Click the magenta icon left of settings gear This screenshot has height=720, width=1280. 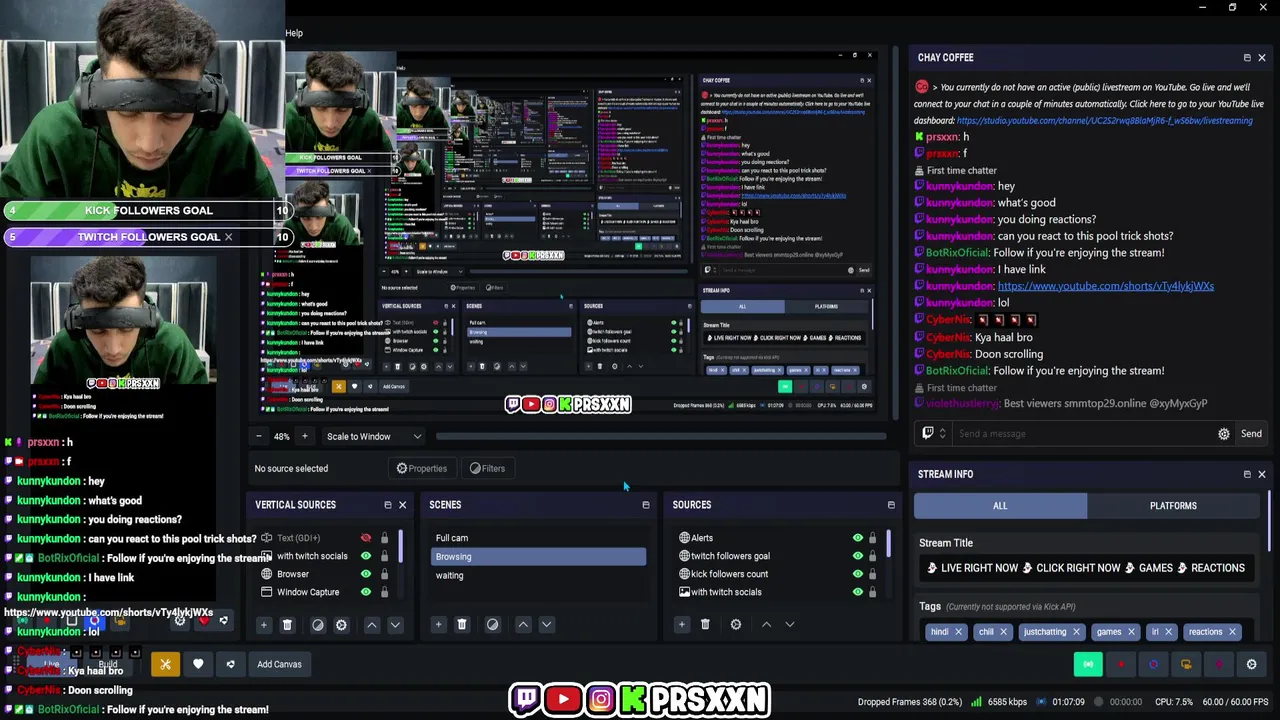click(1218, 664)
